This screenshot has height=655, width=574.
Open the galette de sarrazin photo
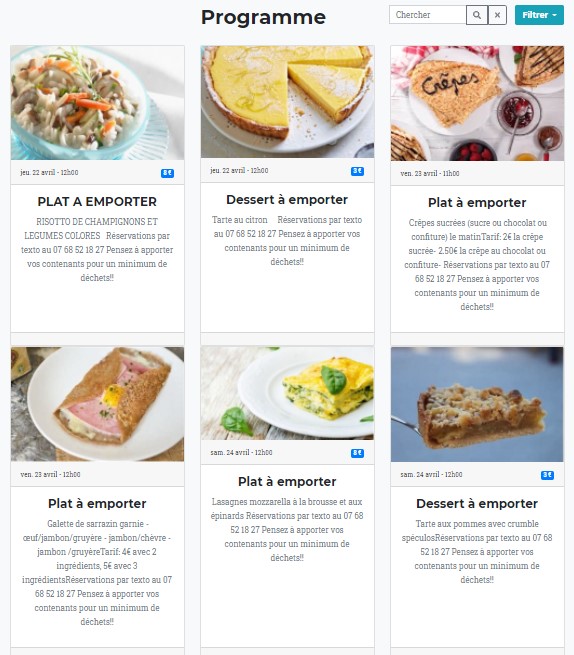97,404
